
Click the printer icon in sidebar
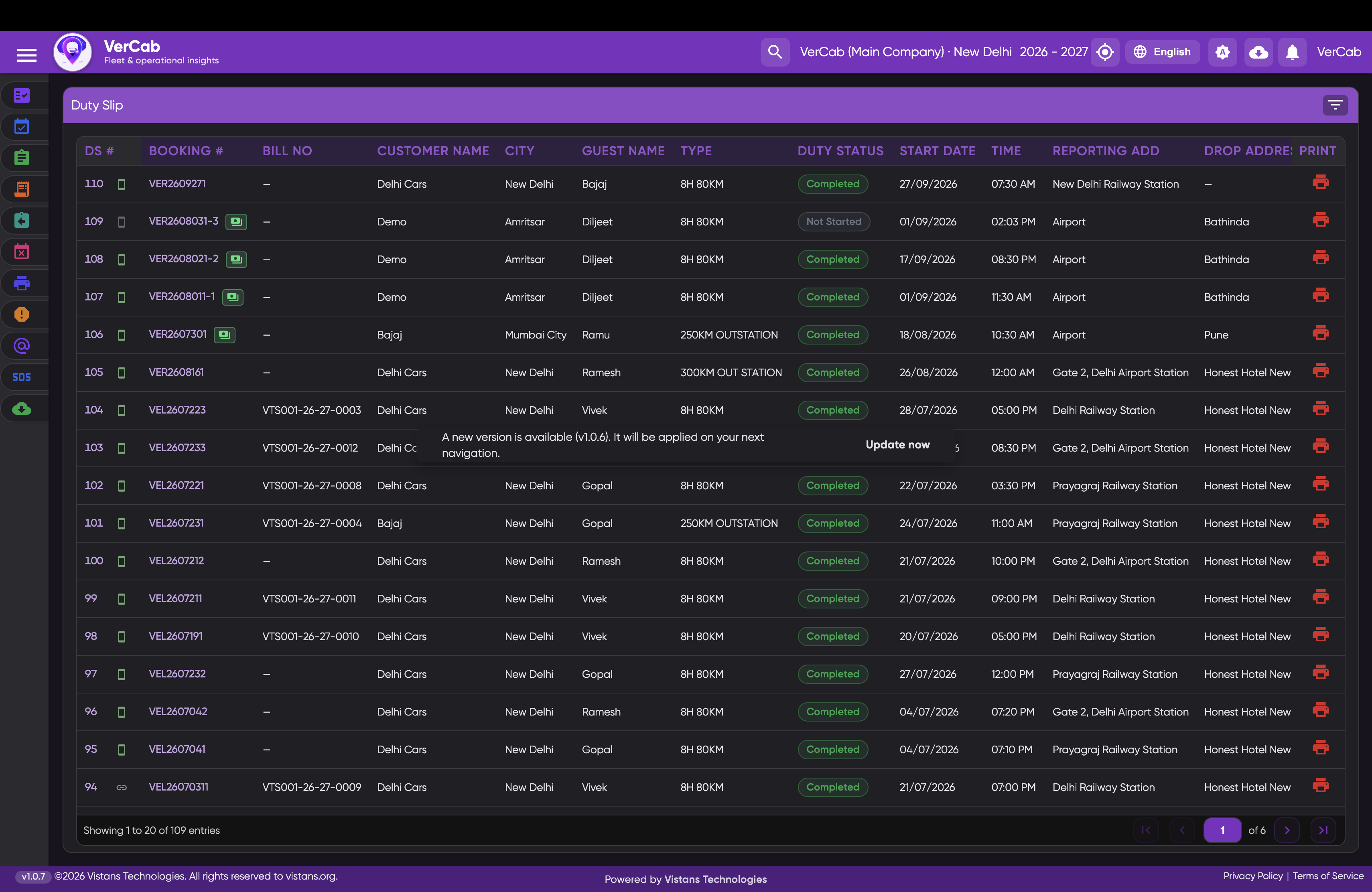tap(22, 283)
